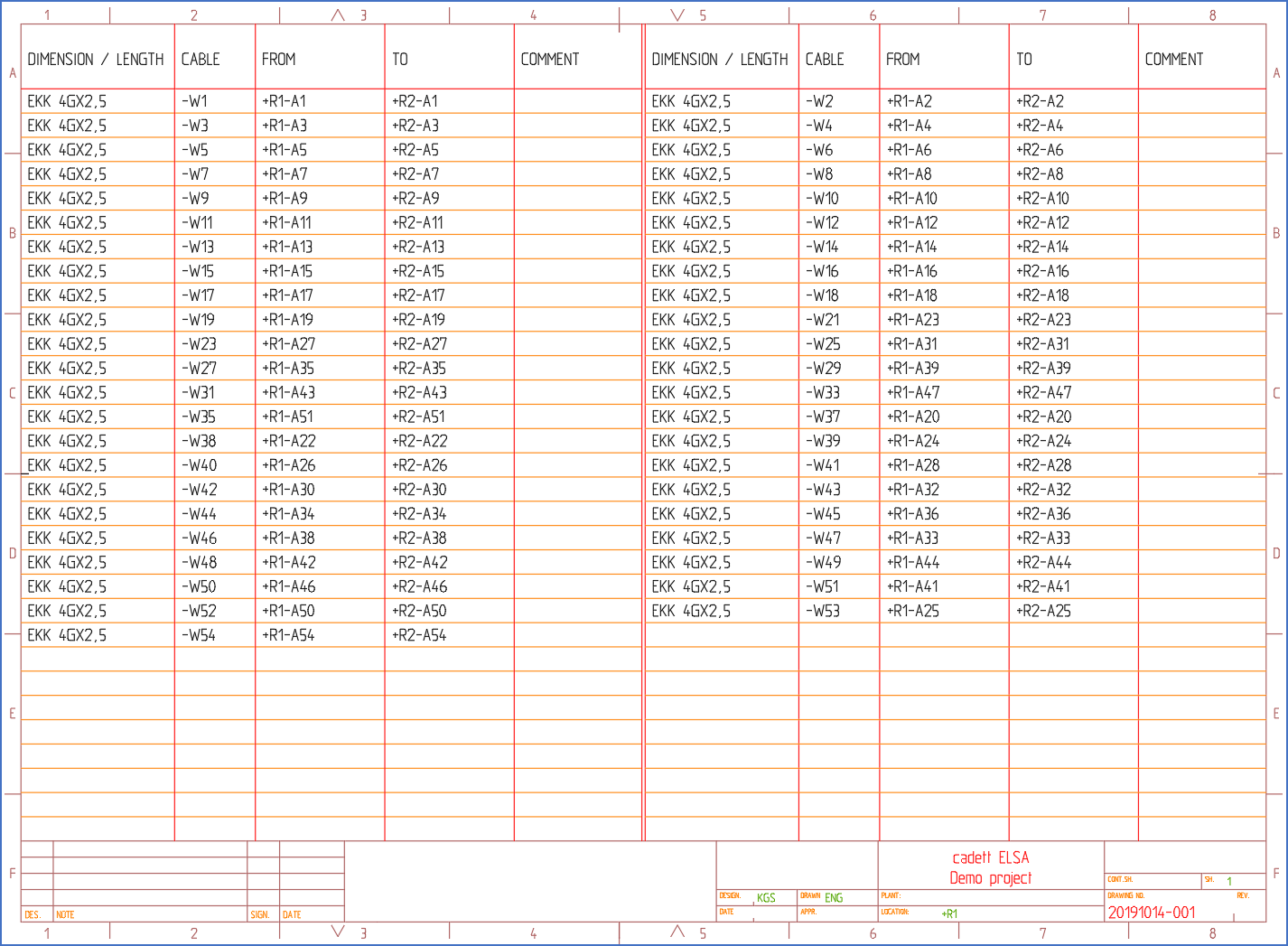The height and width of the screenshot is (946, 1288).
Task: Click the +R2-A1 TO cell
Action: tap(415, 101)
